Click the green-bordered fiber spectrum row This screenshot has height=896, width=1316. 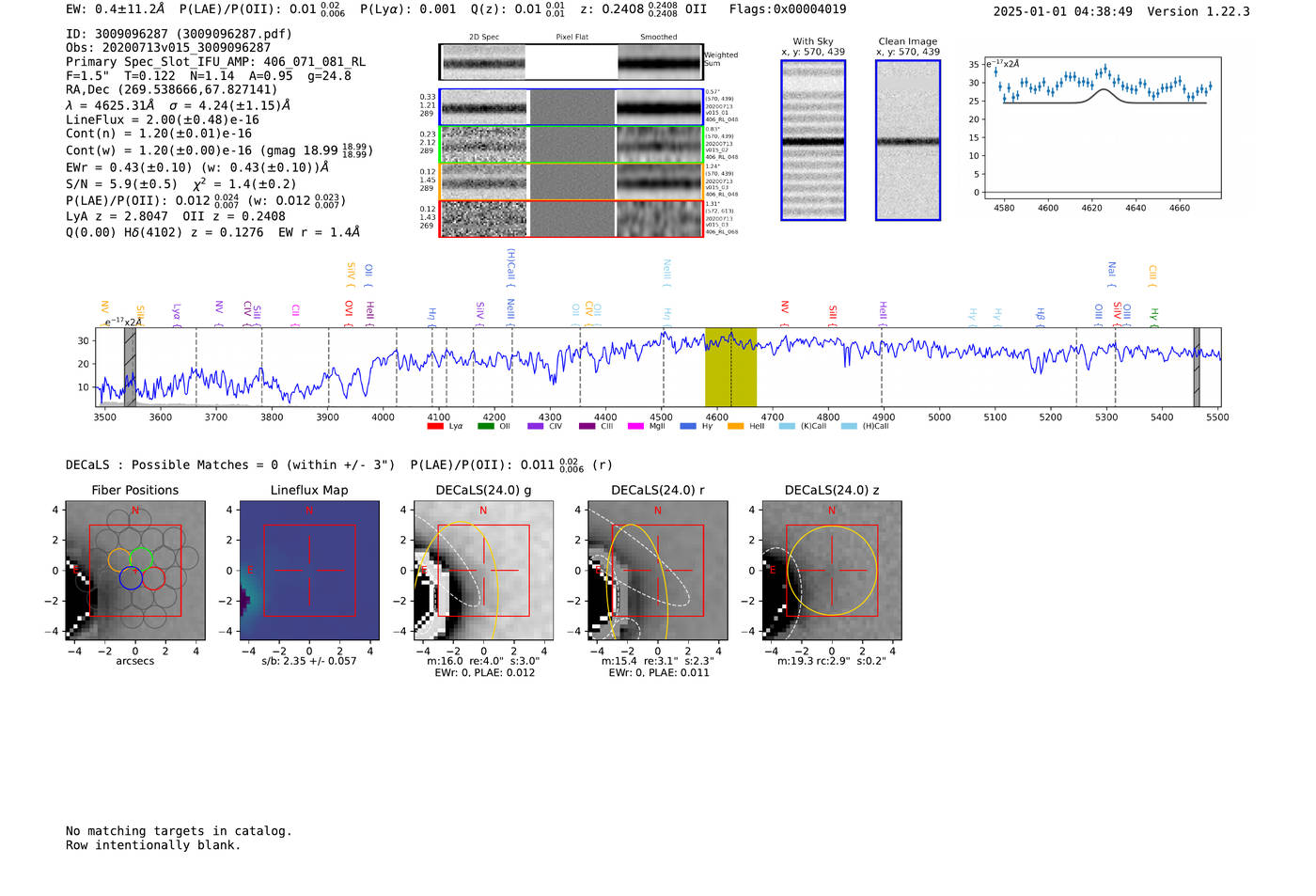(571, 145)
